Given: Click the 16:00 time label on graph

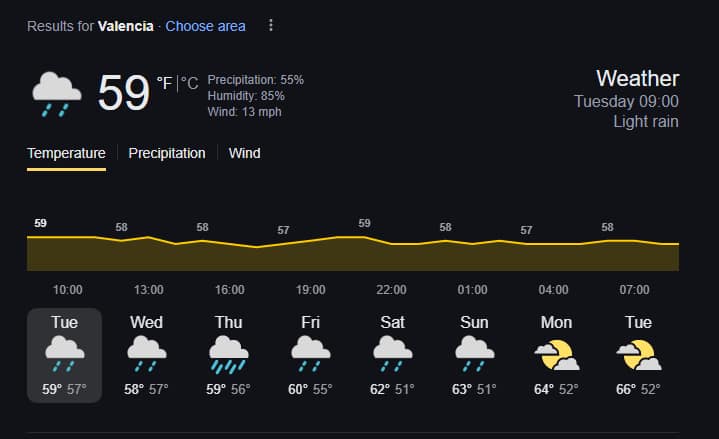Looking at the screenshot, I should 229,290.
